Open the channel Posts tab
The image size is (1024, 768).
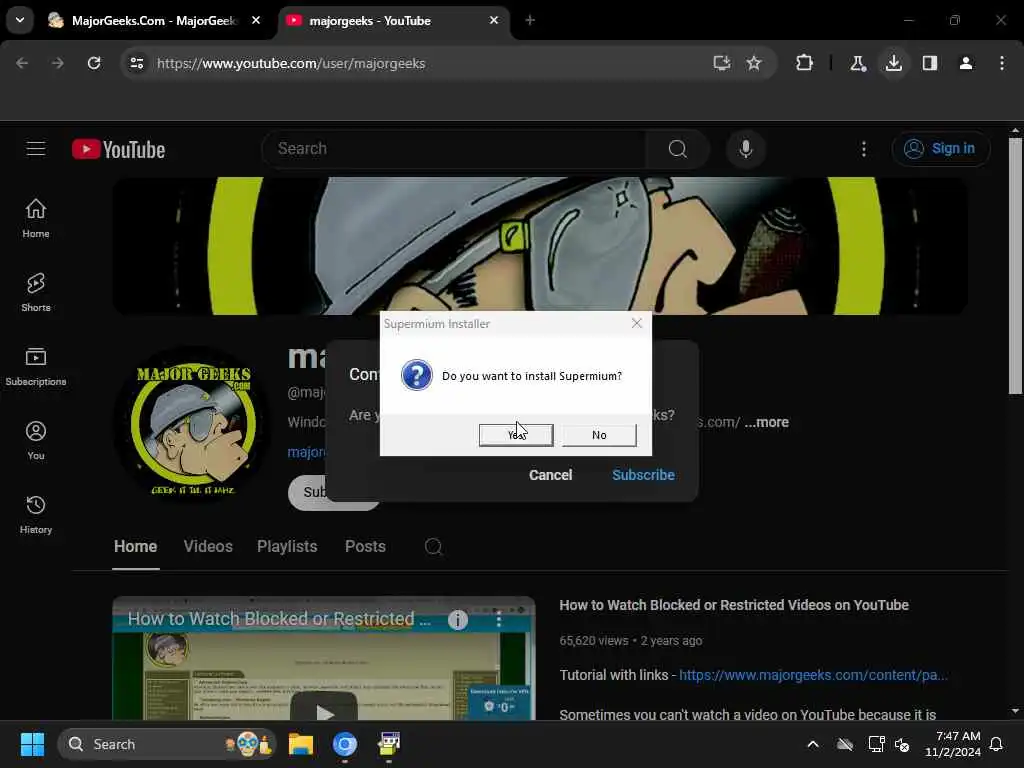pyautogui.click(x=365, y=547)
